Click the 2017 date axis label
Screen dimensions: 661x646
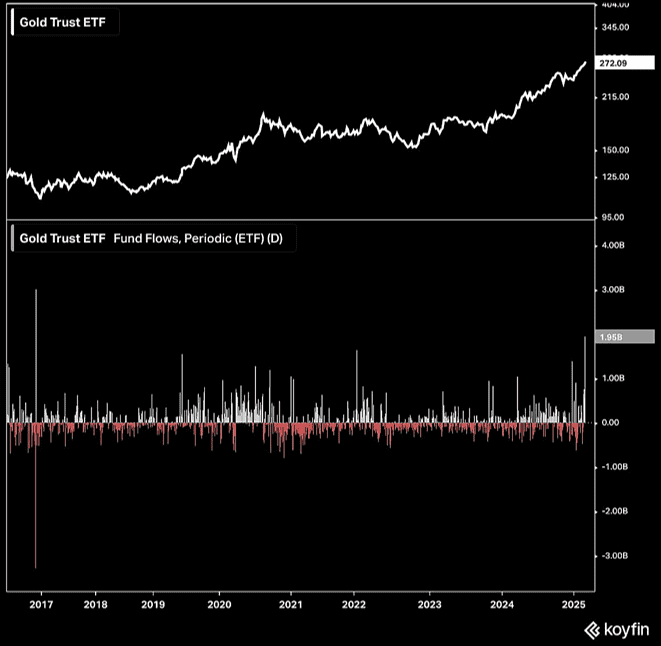click(41, 605)
